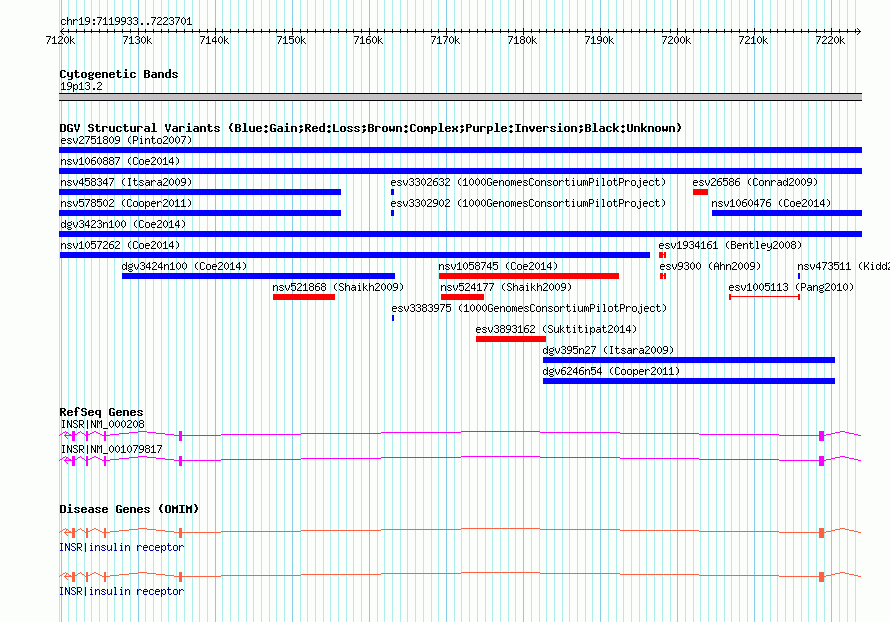
Task: Click the 19p13.2 band label
Action: (x=81, y=86)
